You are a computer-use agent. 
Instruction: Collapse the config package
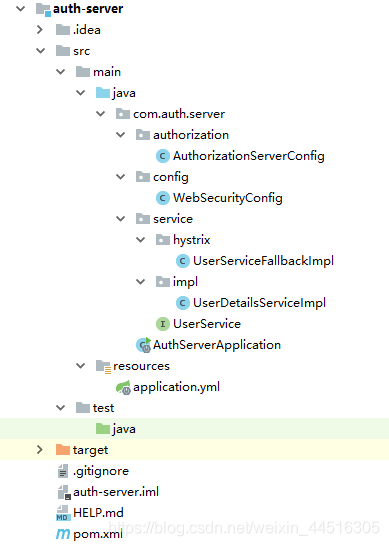click(120, 177)
